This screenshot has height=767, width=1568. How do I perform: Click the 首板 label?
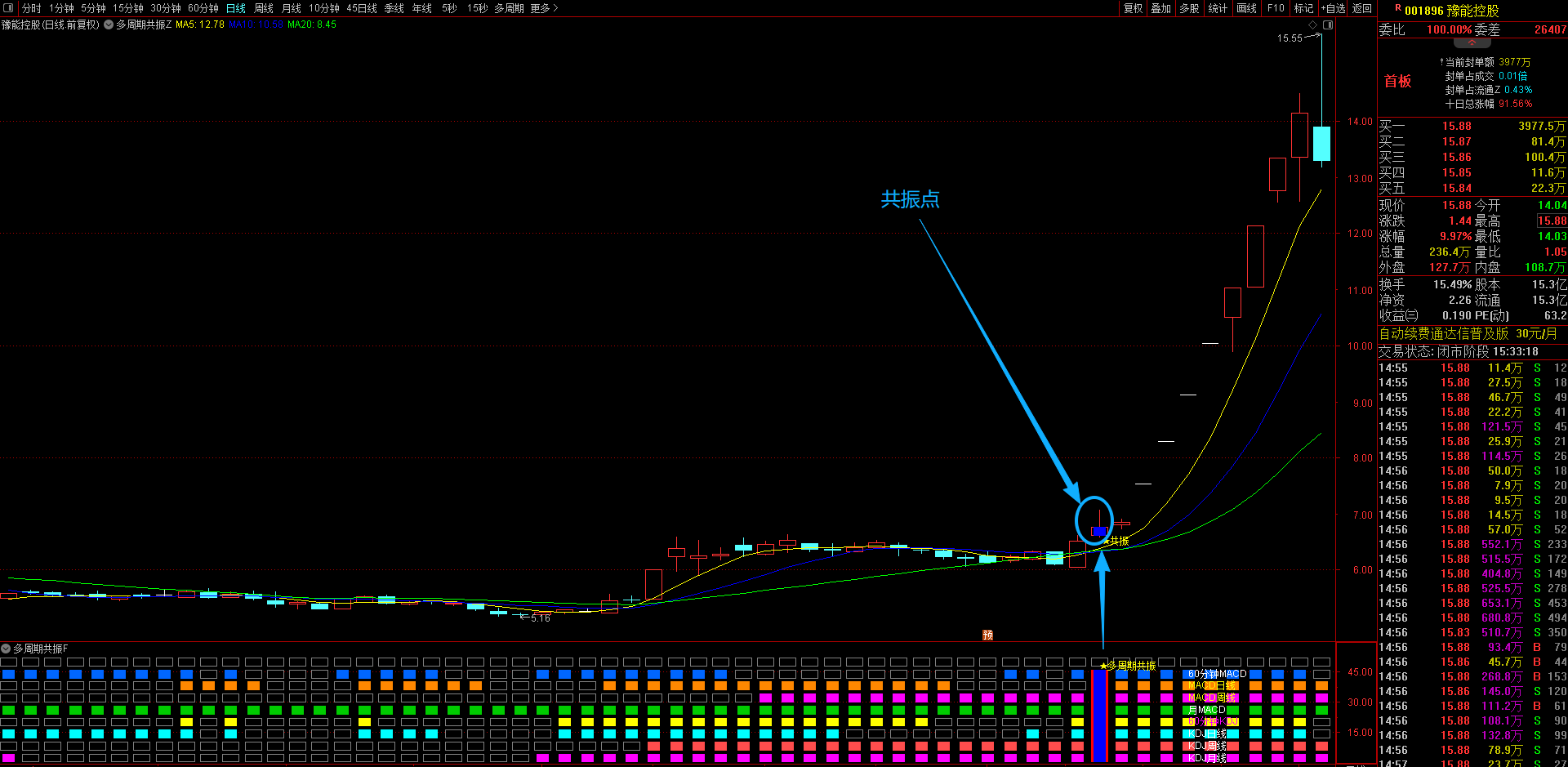1397,81
